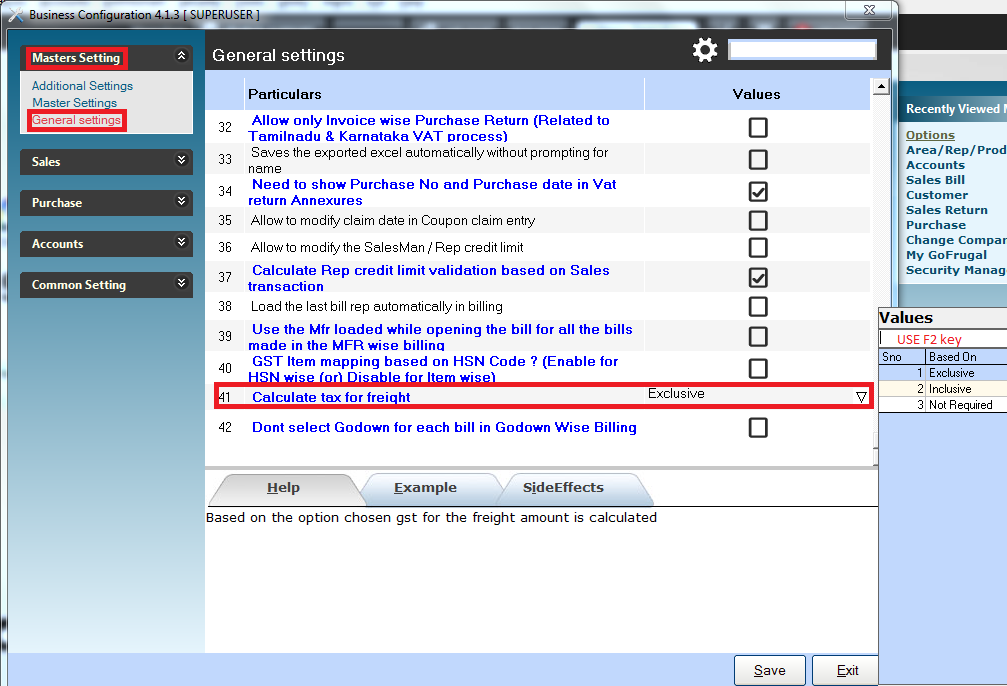1007x686 pixels.
Task: Uncheck Rep credit limit validation checkbox
Action: coord(758,277)
